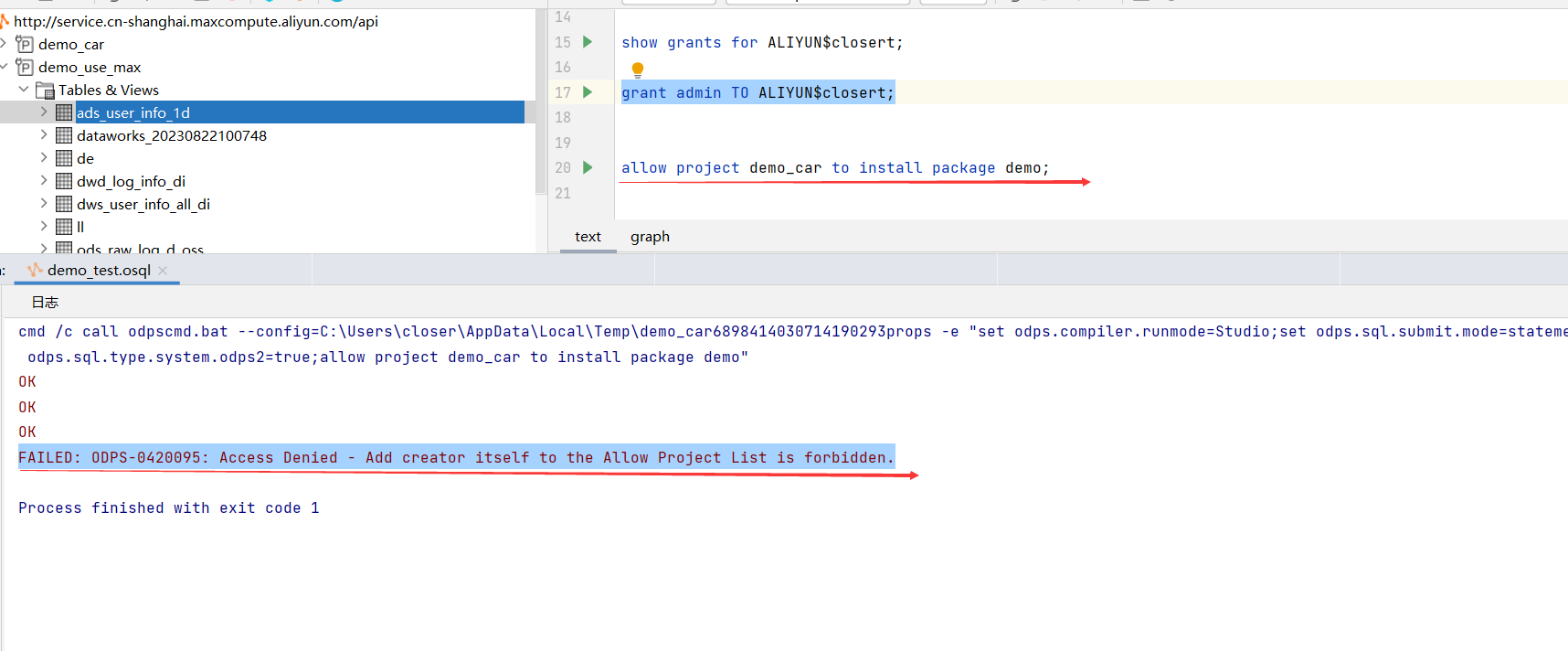1568x651 pixels.
Task: Click the demo_use_max project icon
Action: tap(25, 67)
